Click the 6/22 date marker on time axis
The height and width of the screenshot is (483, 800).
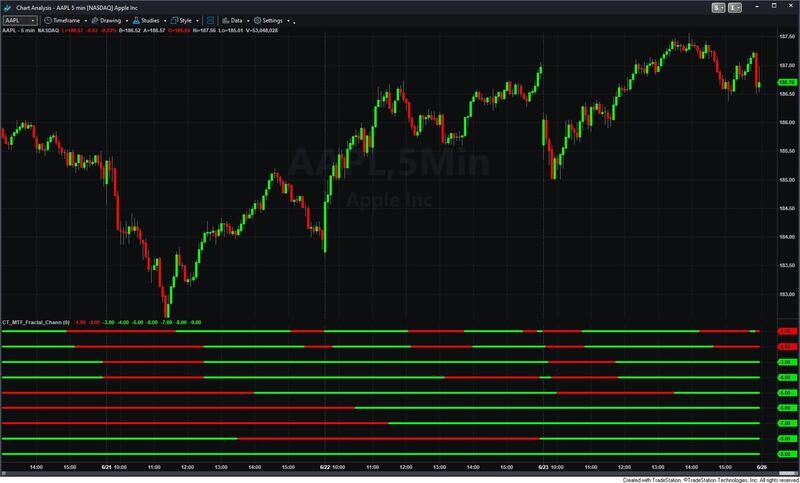[x=325, y=467]
